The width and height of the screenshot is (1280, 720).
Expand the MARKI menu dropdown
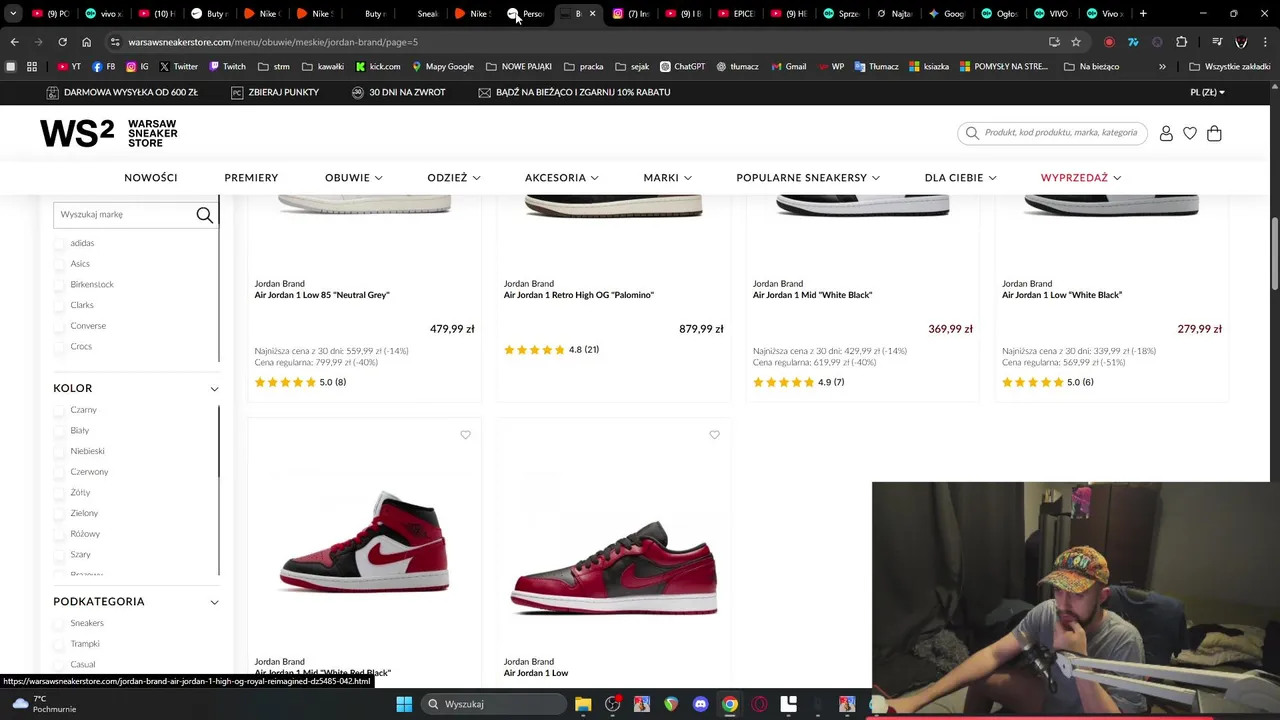(x=667, y=177)
